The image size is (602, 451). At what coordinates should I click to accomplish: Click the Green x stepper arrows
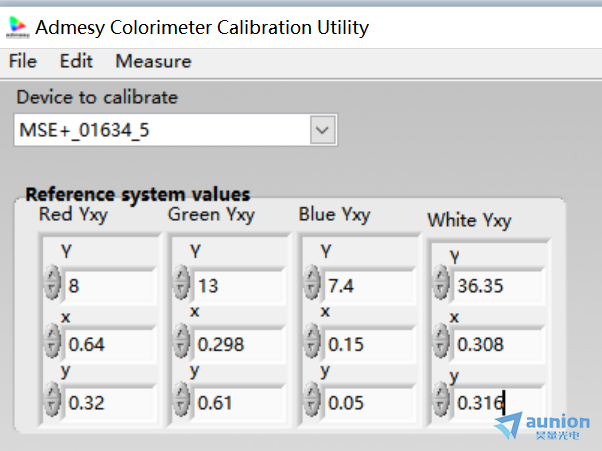click(181, 341)
